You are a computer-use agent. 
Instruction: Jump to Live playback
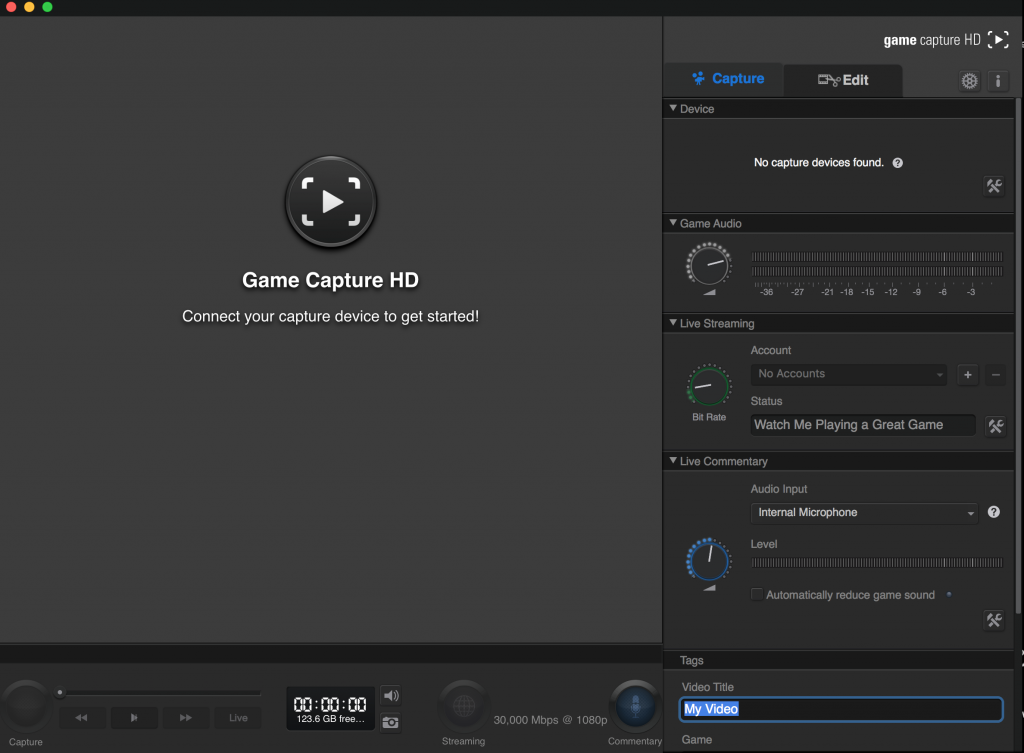[x=238, y=718]
